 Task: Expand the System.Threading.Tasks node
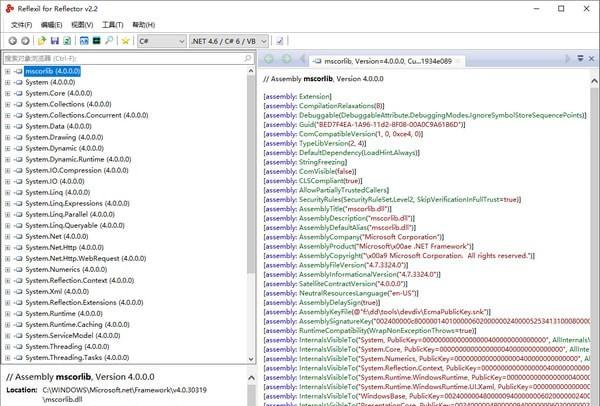(x=8, y=358)
